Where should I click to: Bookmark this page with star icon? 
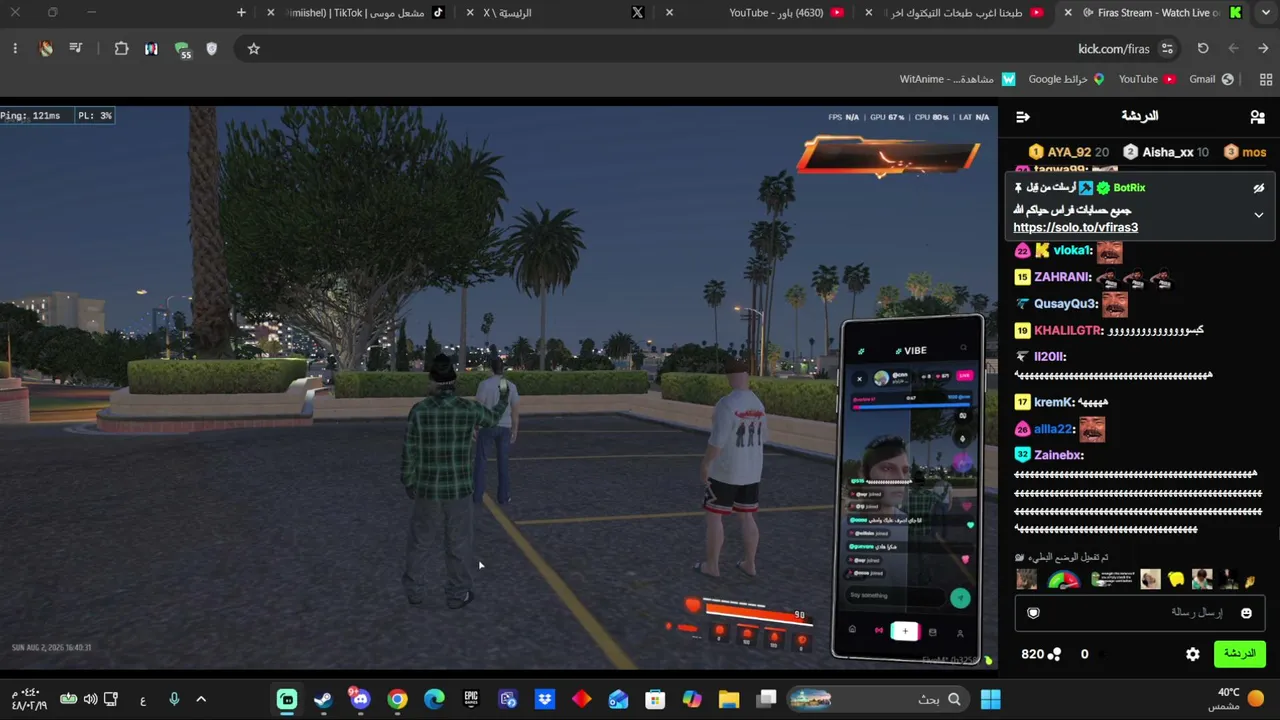pos(254,49)
